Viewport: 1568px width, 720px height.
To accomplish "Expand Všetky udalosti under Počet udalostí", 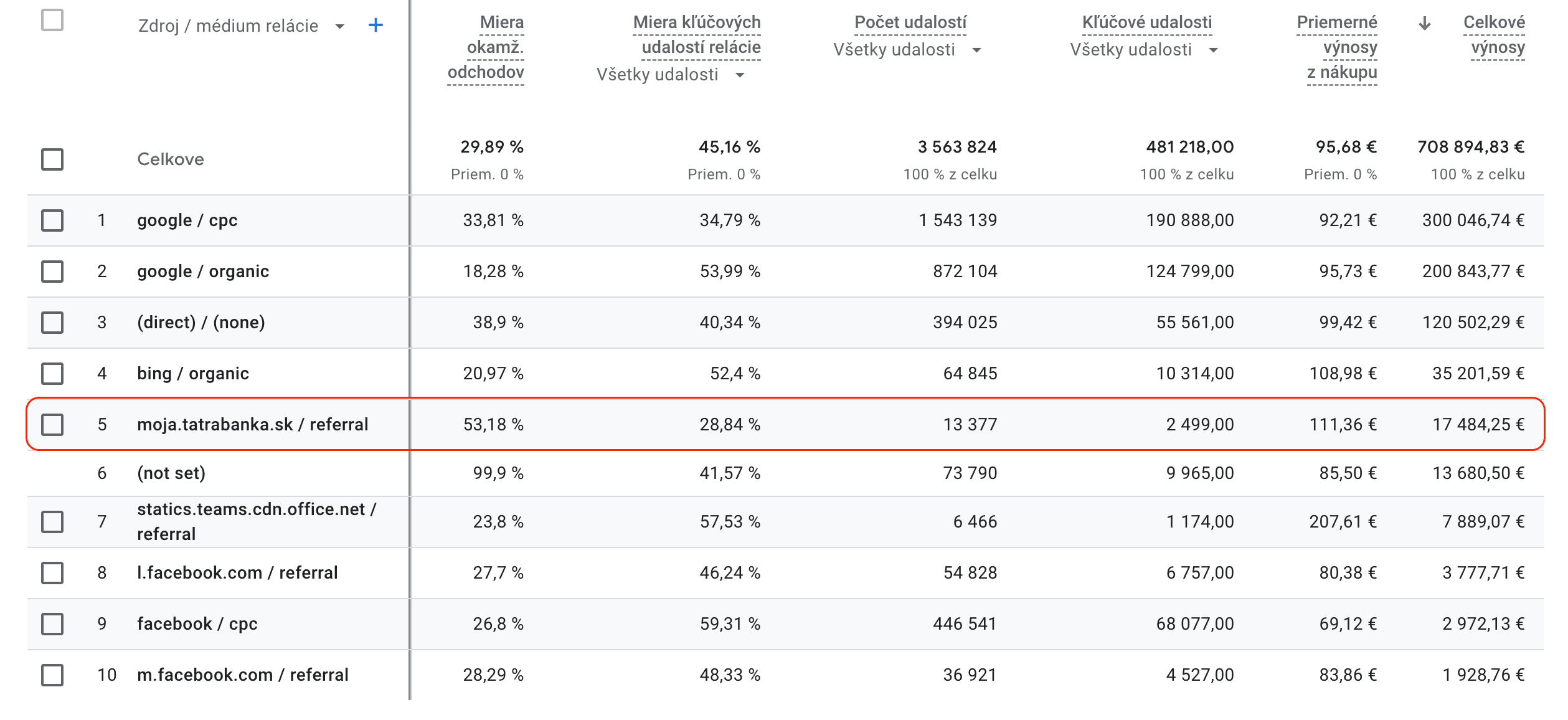I will 976,50.
